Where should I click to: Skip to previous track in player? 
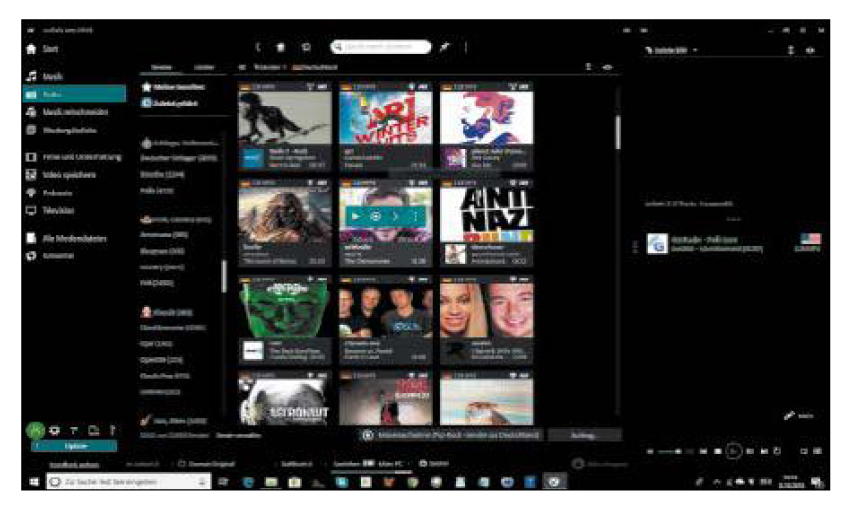coord(704,451)
